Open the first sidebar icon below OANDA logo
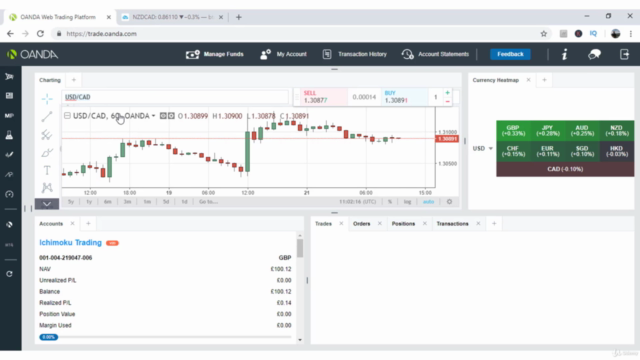This screenshot has height=360, width=640. pos(9,76)
